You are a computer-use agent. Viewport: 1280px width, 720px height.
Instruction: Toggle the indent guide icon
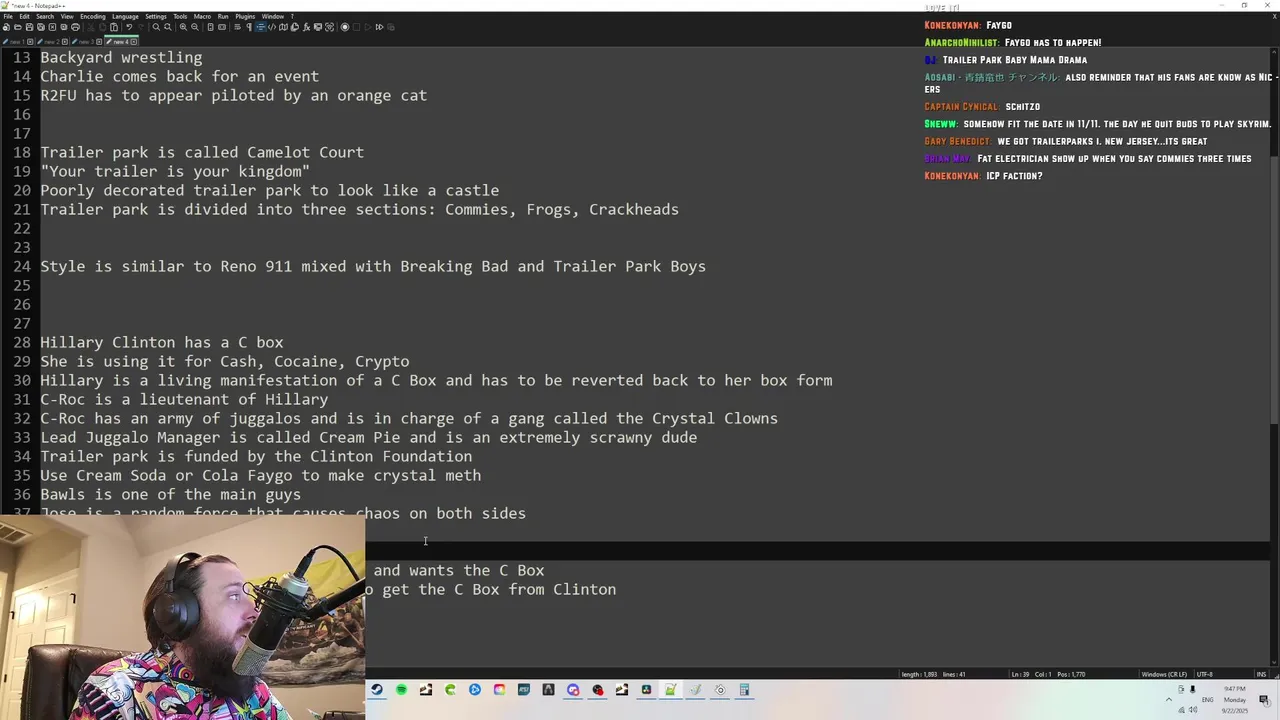(260, 27)
